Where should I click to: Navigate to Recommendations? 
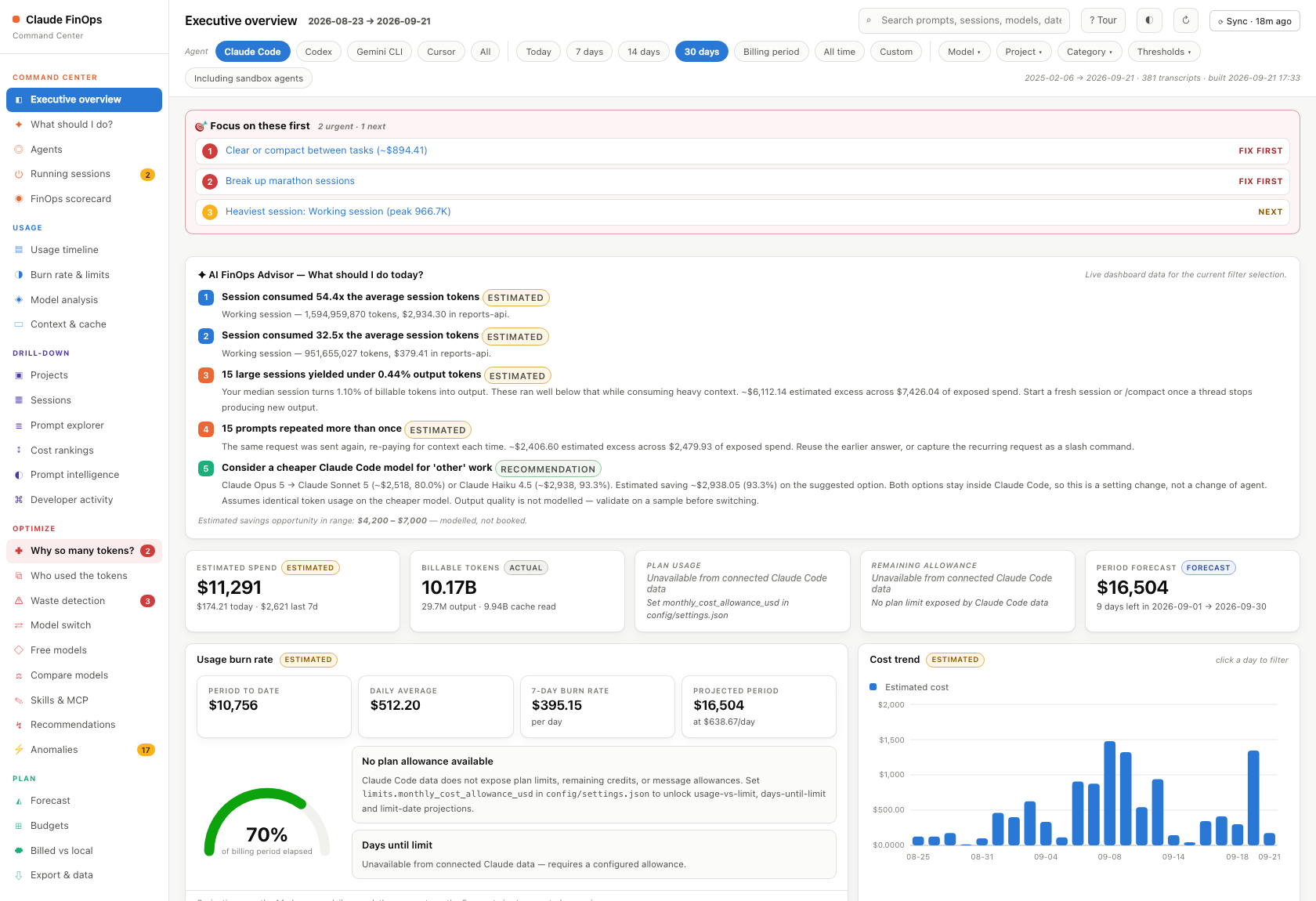[x=84, y=725]
